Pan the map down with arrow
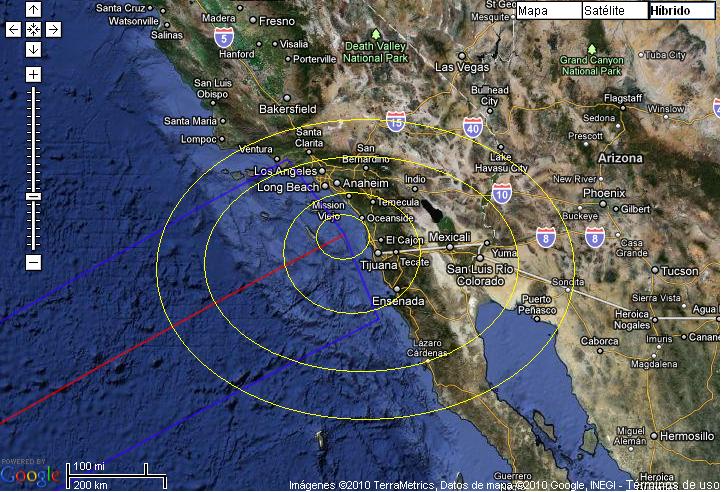 pos(33,49)
